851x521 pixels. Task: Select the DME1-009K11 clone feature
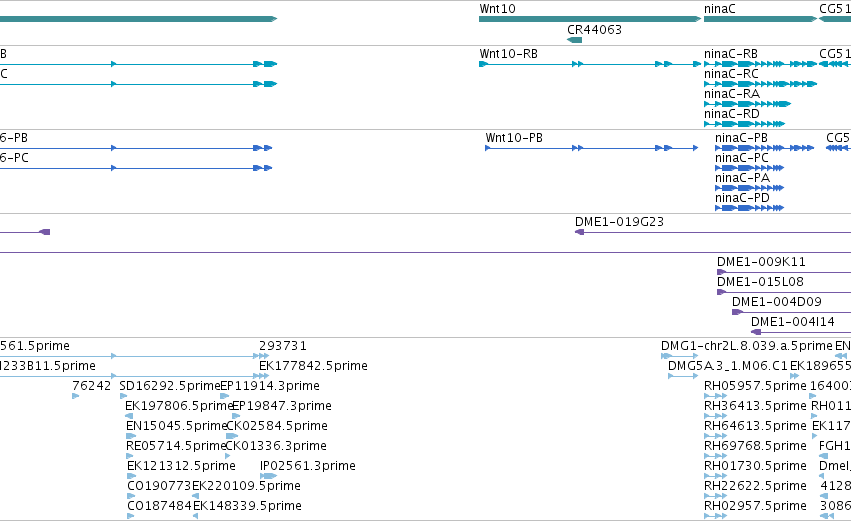click(784, 272)
